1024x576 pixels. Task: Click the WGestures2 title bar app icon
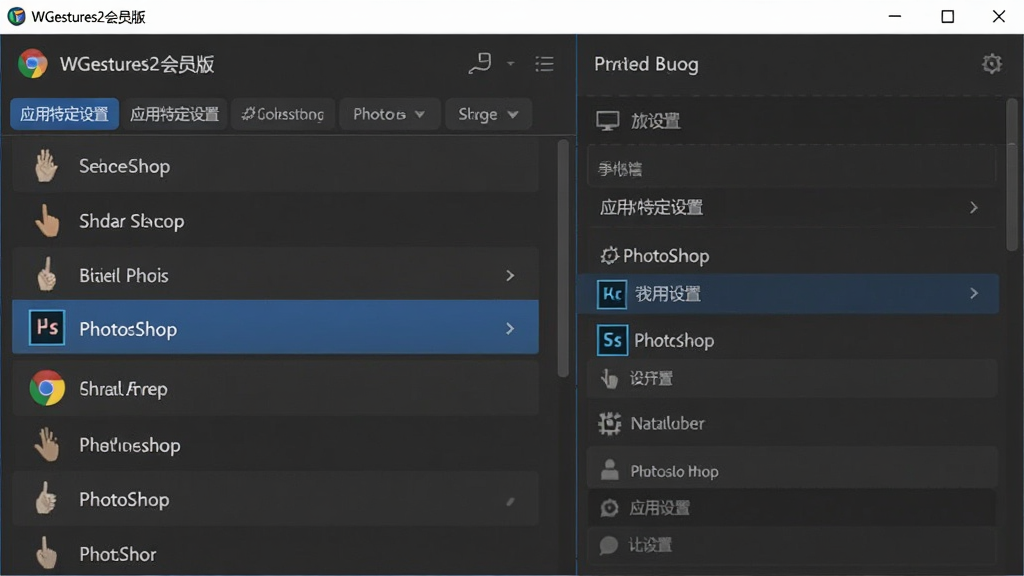pyautogui.click(x=16, y=16)
